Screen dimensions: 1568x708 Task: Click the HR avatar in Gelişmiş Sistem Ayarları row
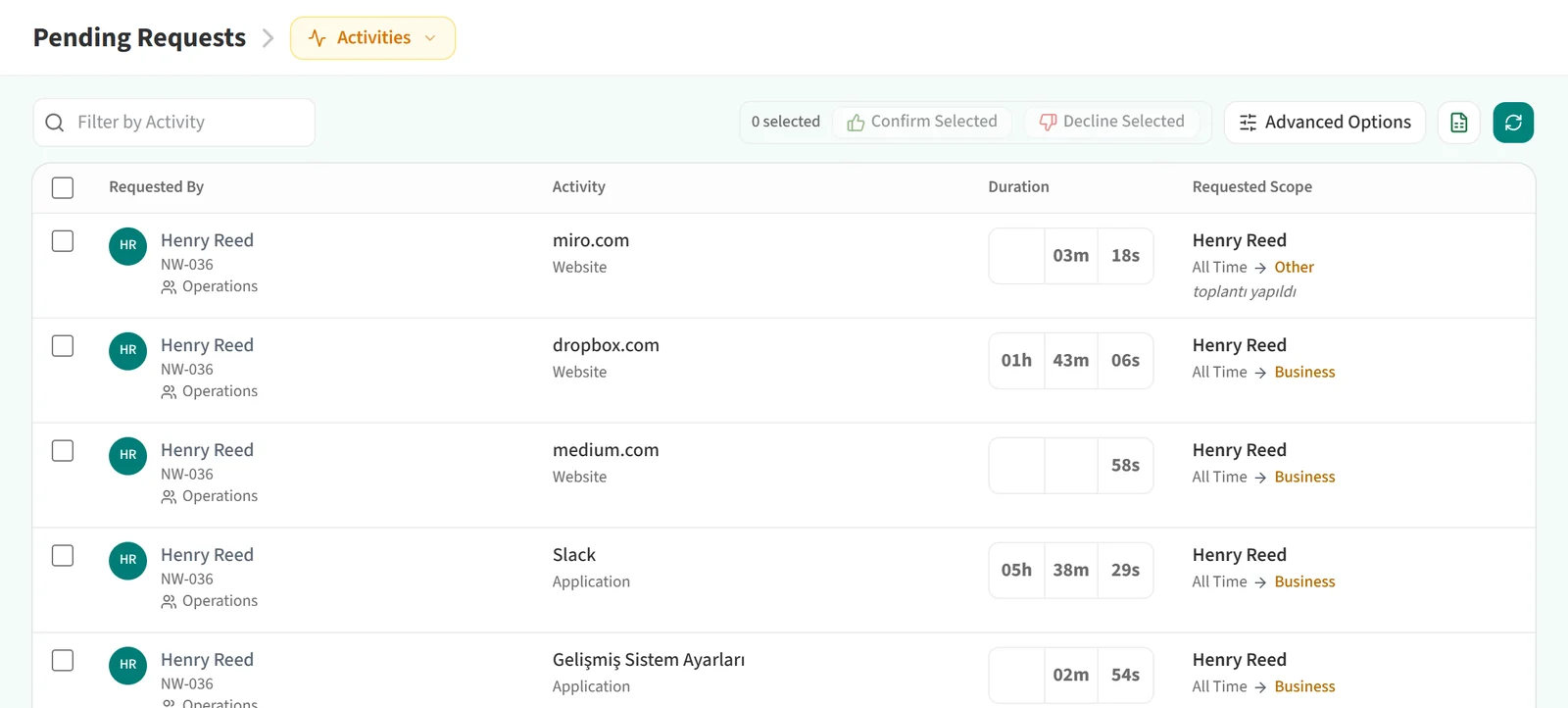click(x=127, y=666)
